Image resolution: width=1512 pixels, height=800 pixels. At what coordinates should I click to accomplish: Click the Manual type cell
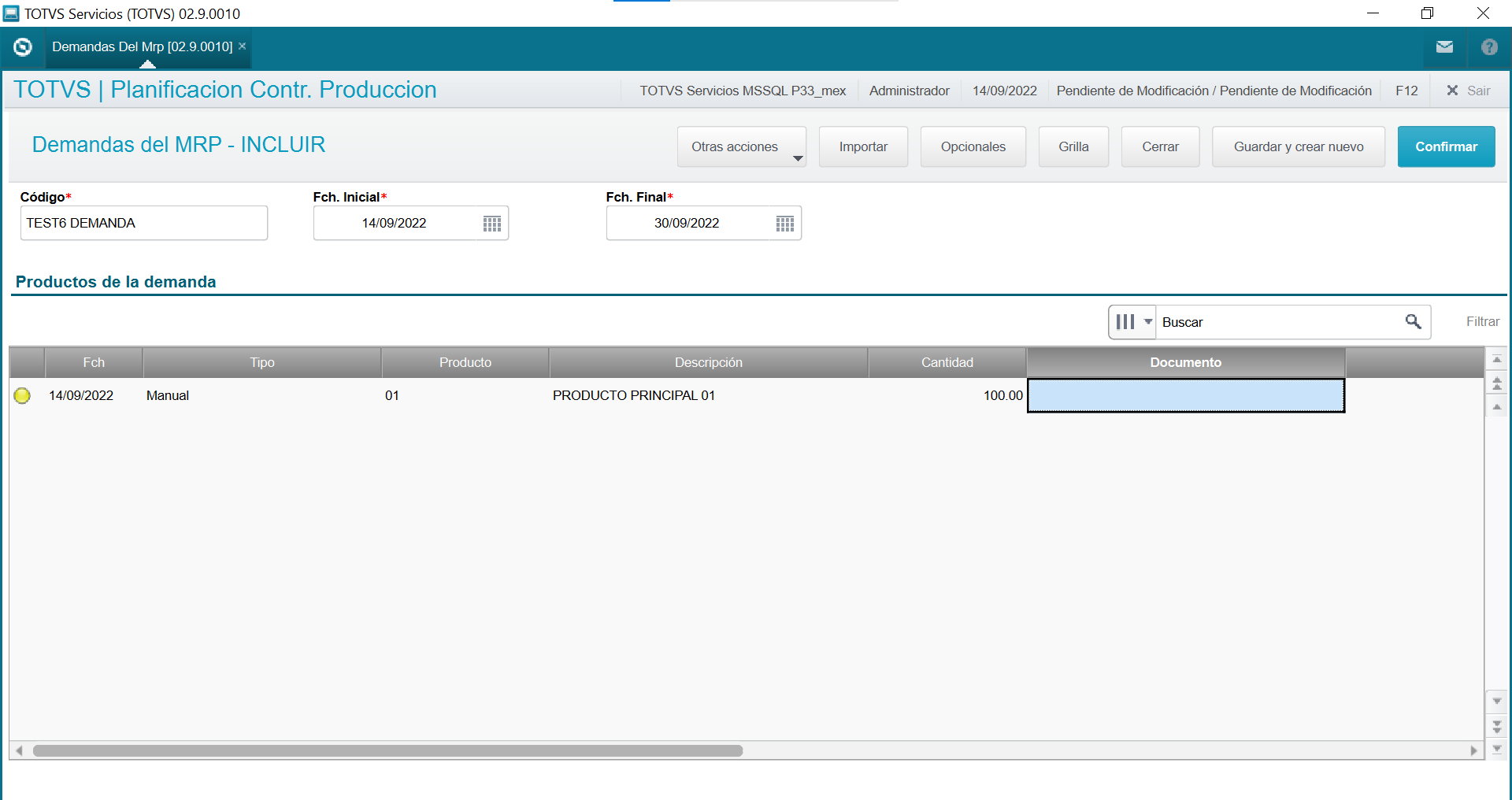pyautogui.click(x=262, y=395)
